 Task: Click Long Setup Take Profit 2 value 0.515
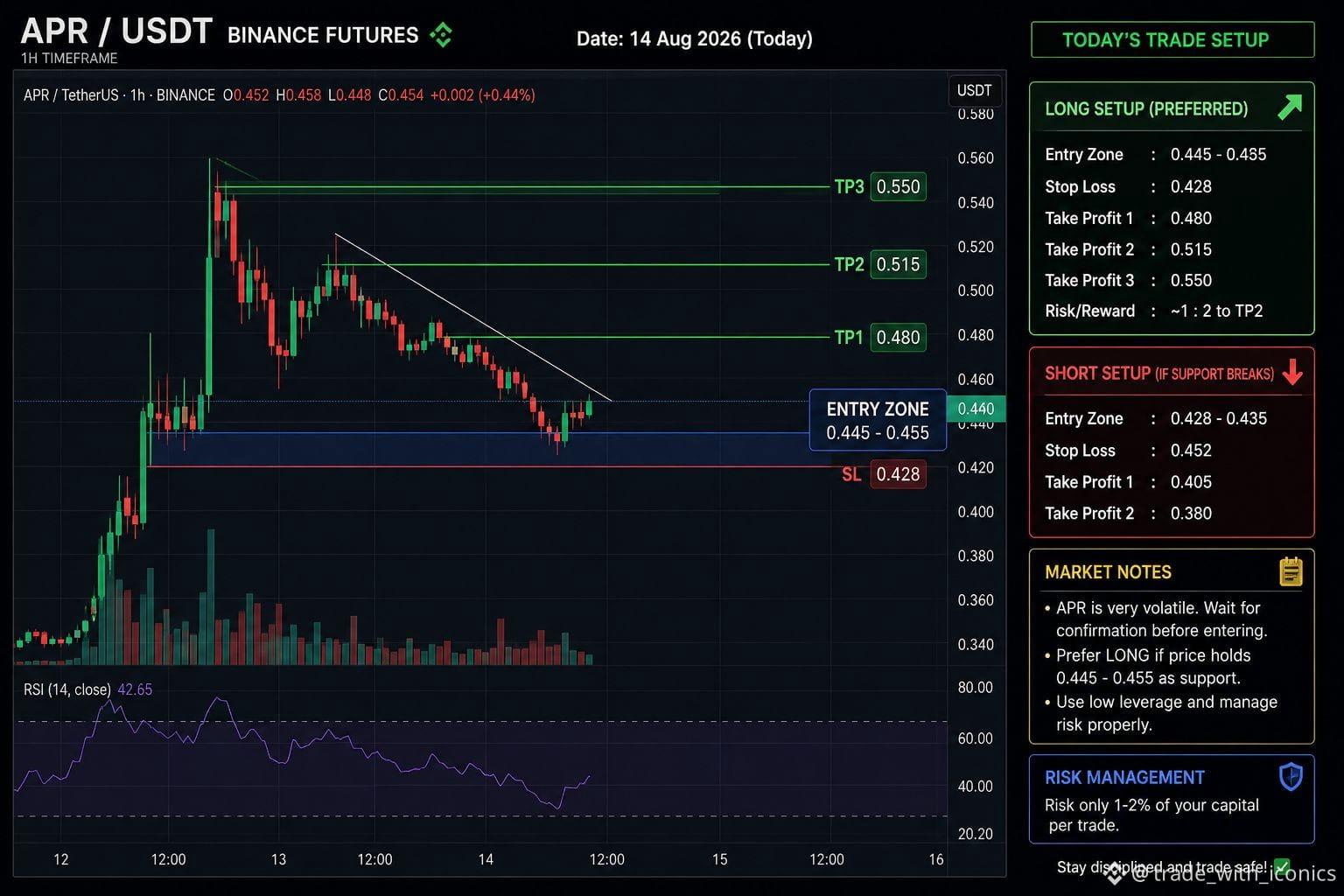(1191, 249)
